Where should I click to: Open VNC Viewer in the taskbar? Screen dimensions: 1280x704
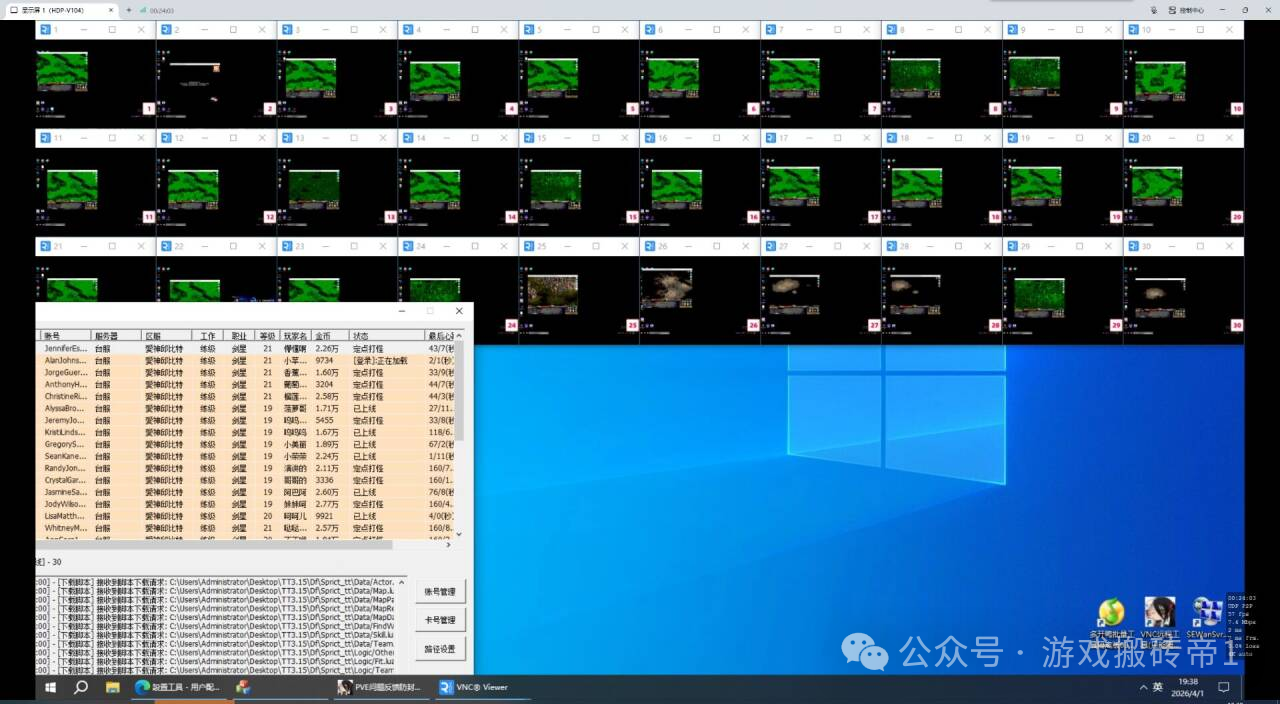[x=476, y=687]
